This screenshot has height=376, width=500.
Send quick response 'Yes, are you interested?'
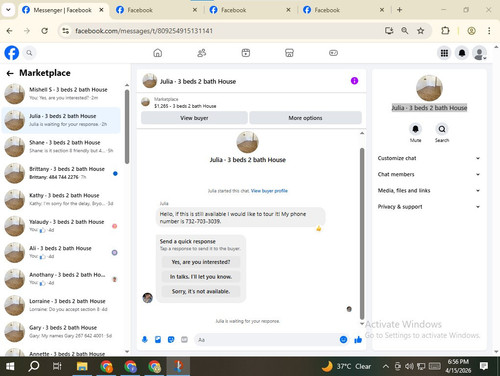coord(201,262)
